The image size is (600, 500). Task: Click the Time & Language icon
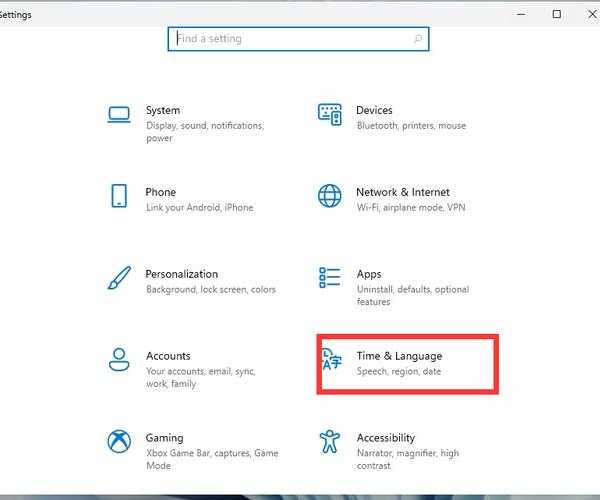click(331, 360)
